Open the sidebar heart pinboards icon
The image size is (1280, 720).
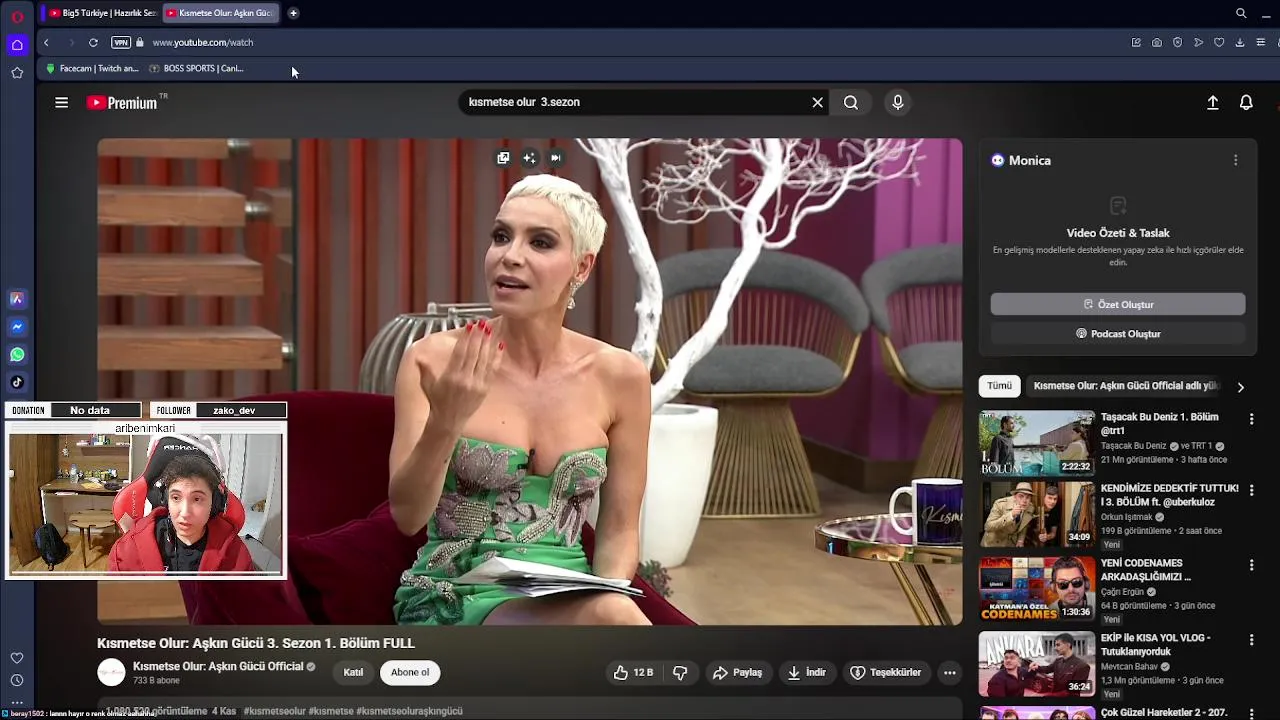click(x=17, y=658)
